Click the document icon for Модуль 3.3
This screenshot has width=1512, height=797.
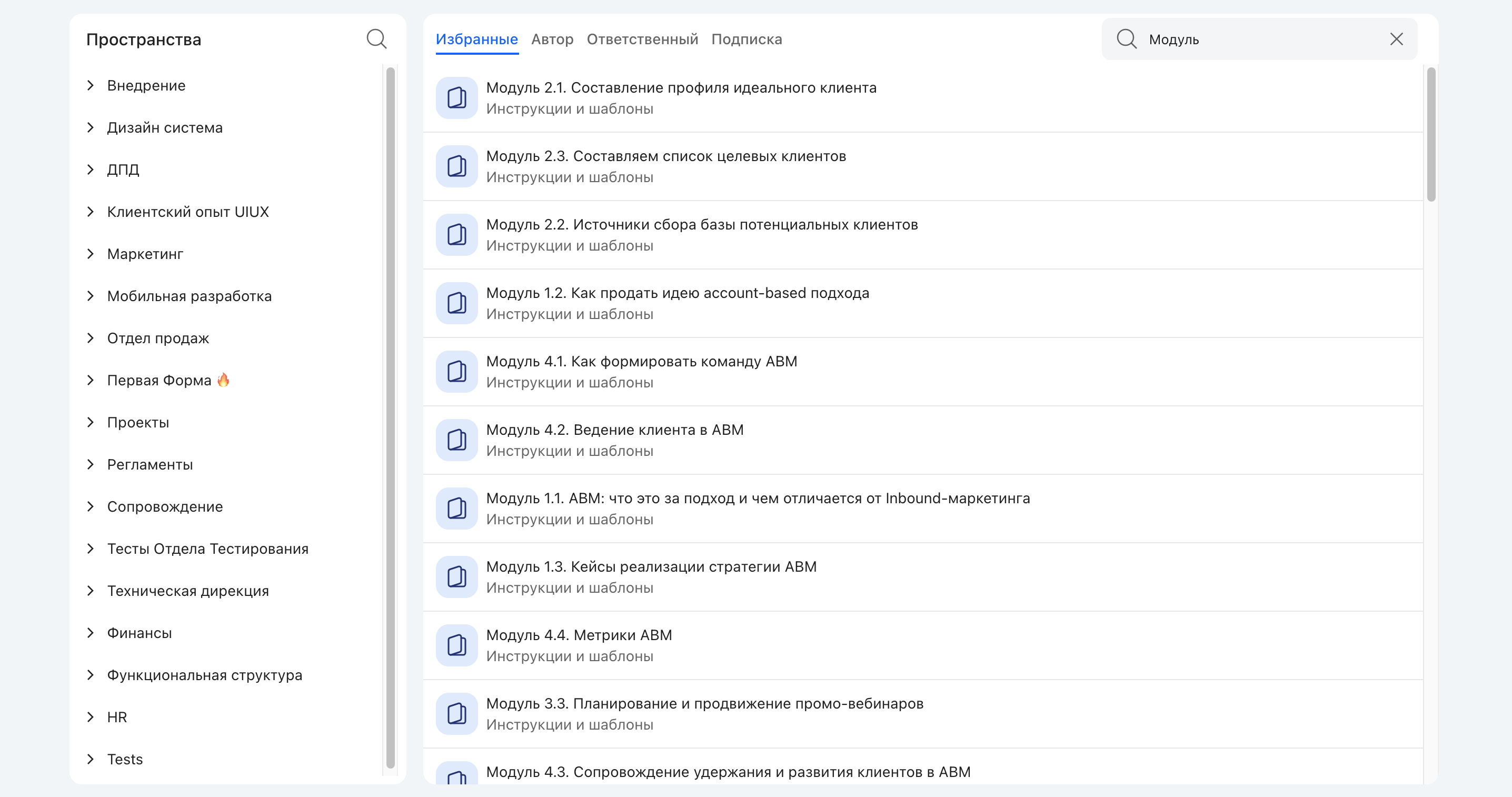coord(456,714)
